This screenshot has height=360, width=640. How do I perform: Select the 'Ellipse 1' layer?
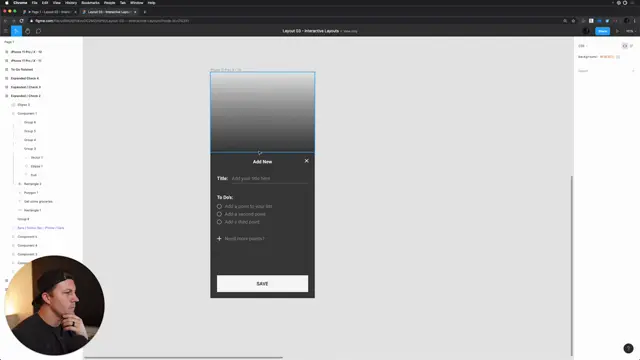pos(37,167)
